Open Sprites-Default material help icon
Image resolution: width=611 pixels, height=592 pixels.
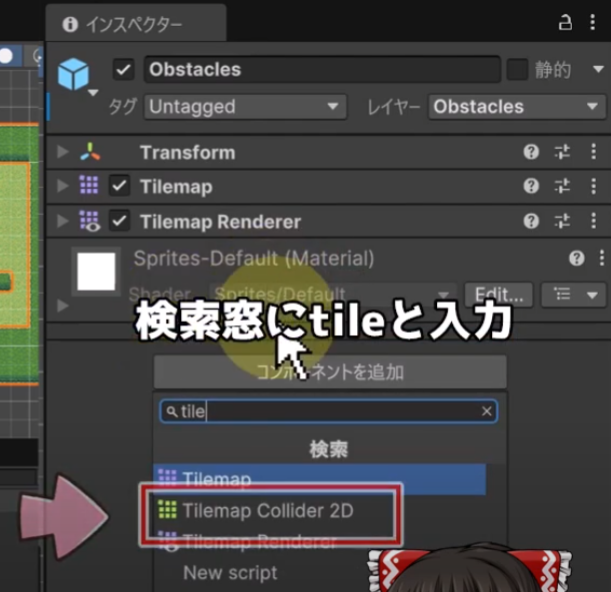(x=576, y=258)
